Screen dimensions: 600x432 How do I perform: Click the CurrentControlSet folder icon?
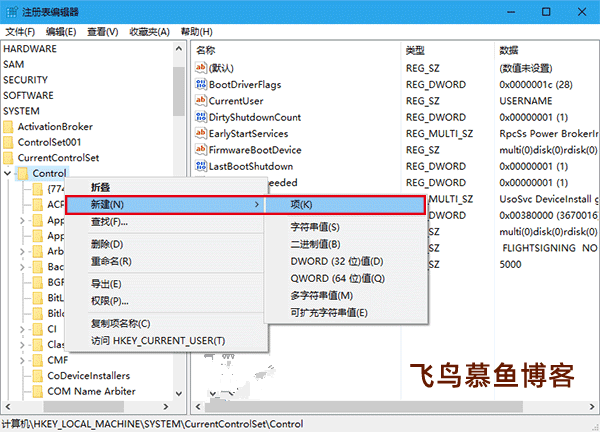pyautogui.click(x=8, y=158)
